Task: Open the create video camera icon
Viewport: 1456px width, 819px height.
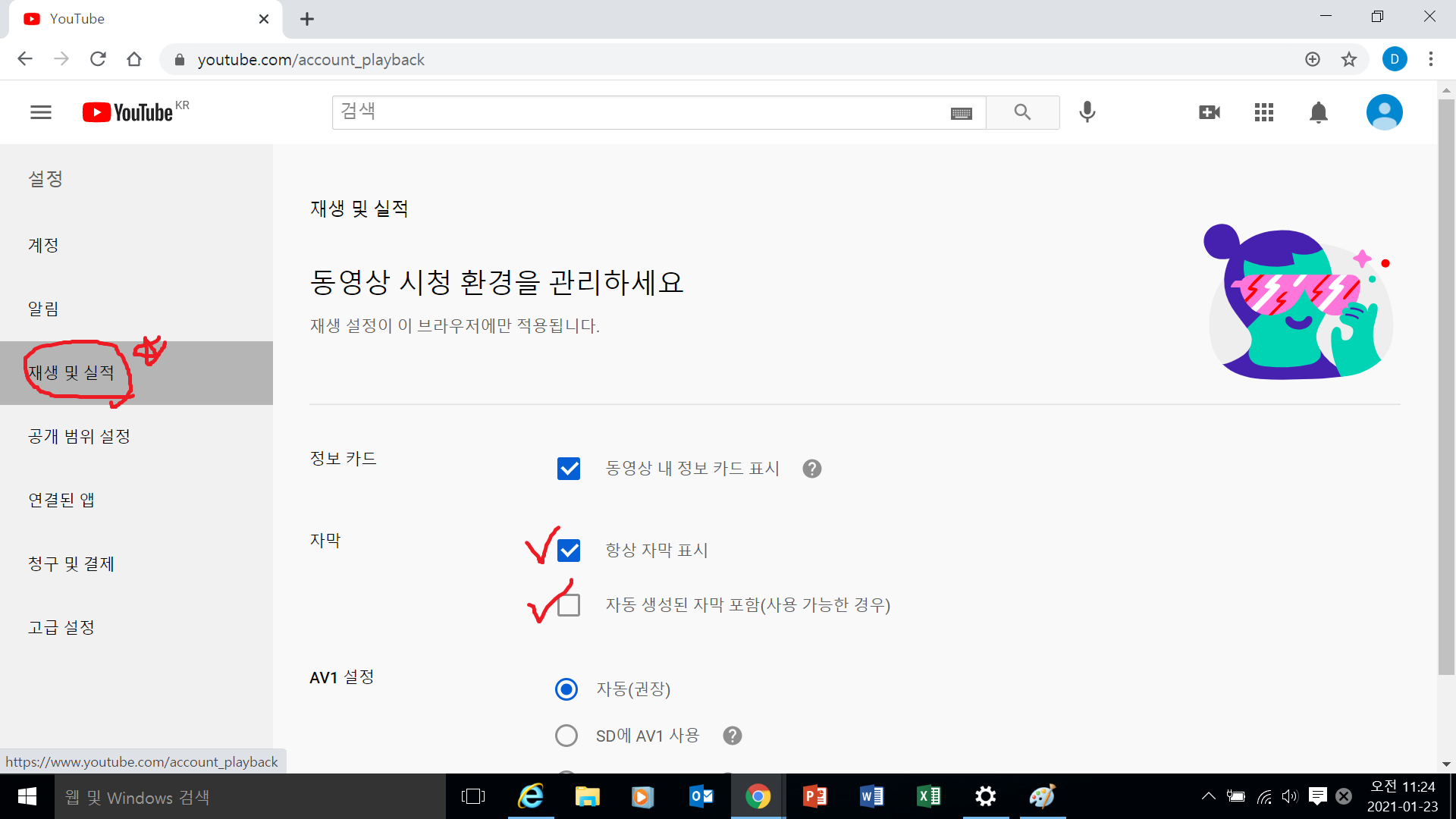Action: (1210, 112)
